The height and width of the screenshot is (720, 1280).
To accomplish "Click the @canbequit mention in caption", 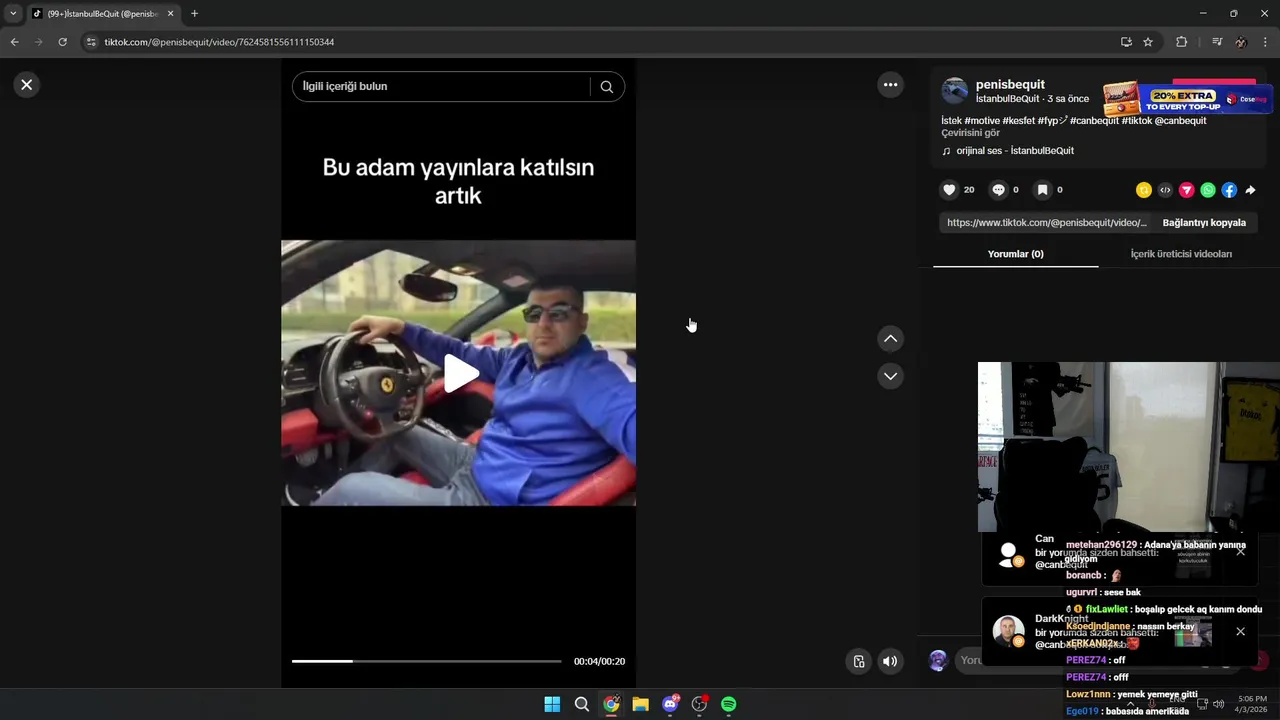I will pyautogui.click(x=1181, y=121).
